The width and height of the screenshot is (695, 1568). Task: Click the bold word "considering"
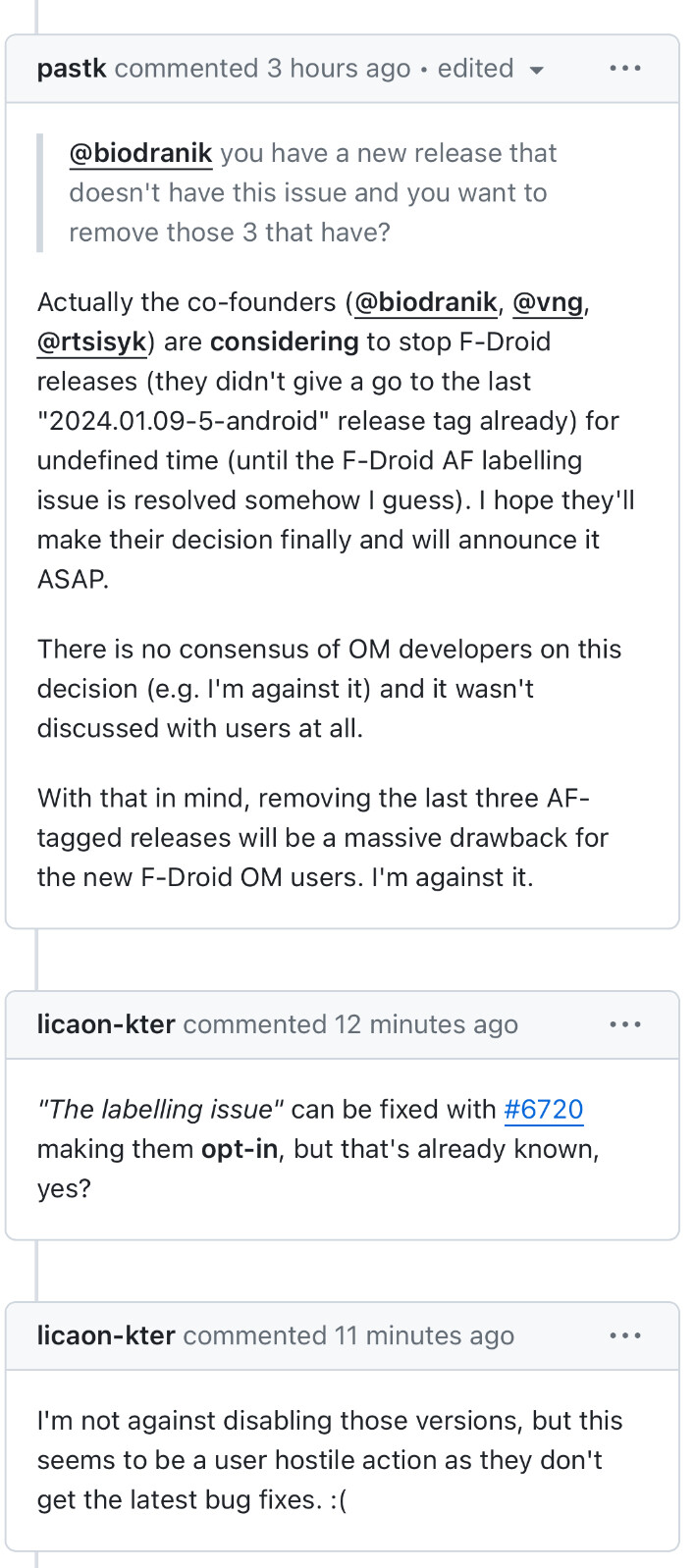point(284,341)
